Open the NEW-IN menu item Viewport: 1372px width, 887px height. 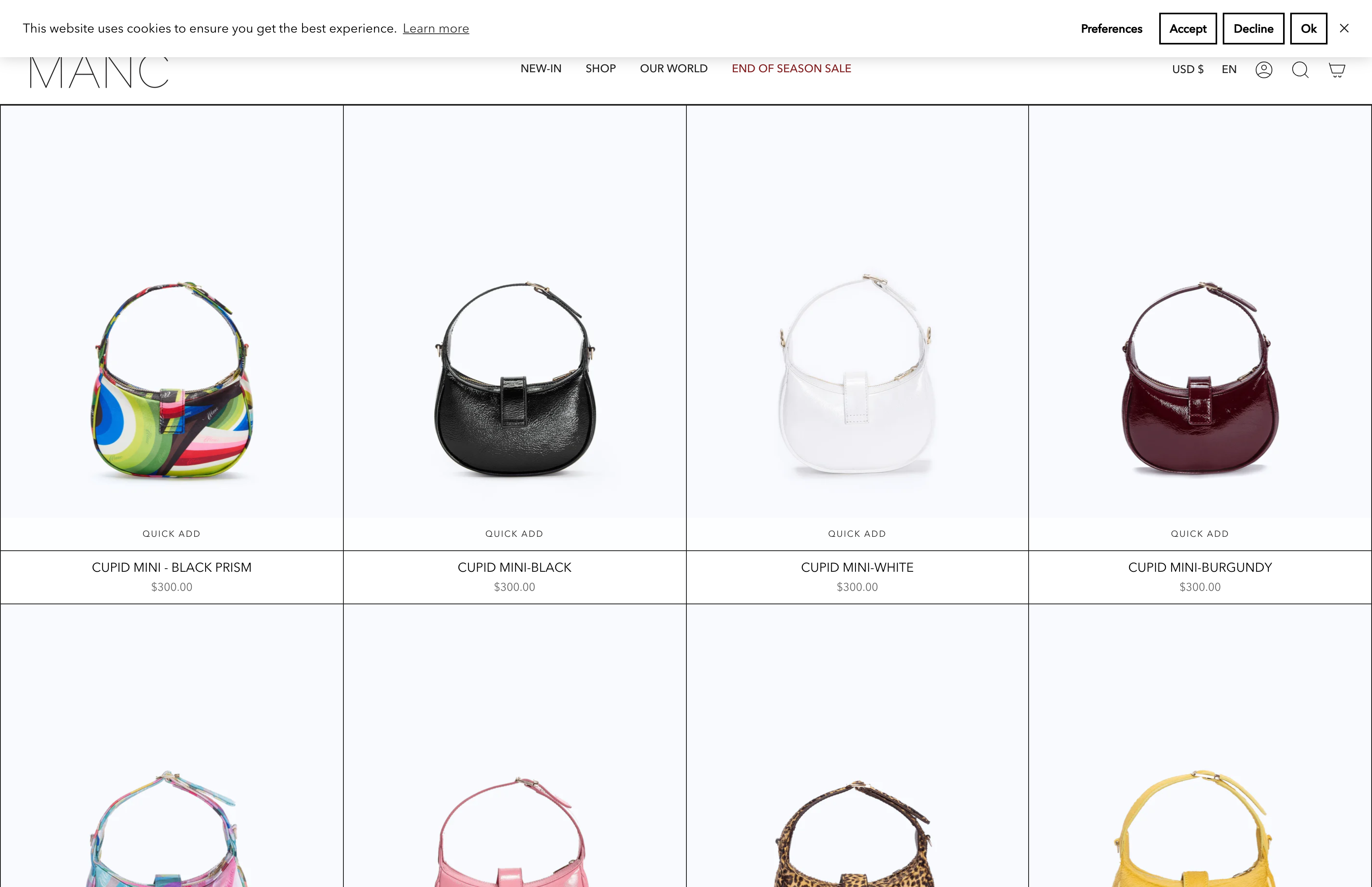(x=541, y=69)
